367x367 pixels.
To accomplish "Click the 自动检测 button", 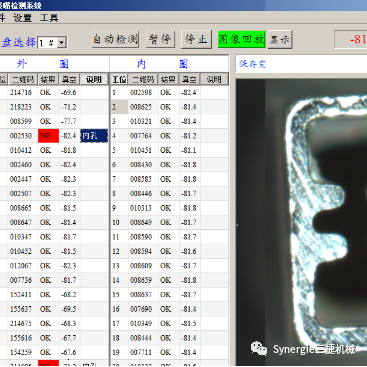I will 115,39.
